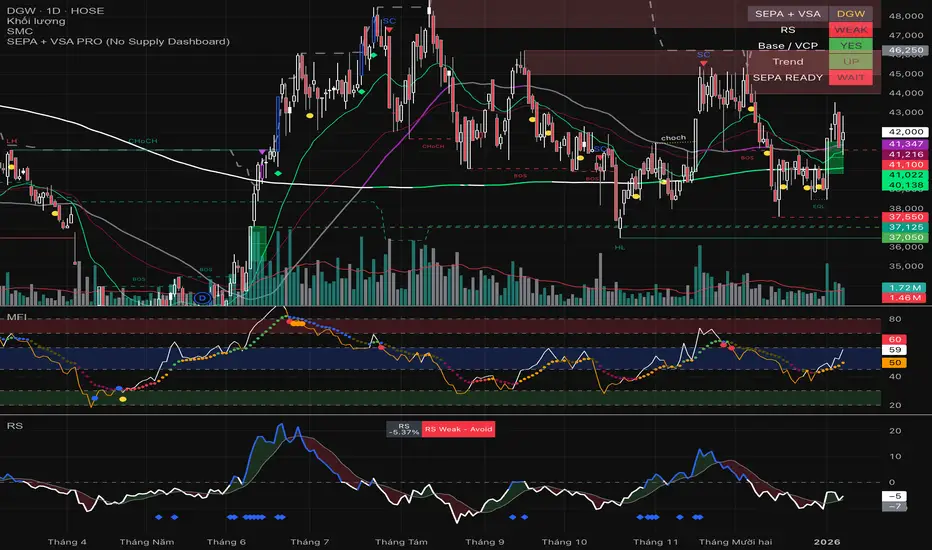The height and width of the screenshot is (550, 932).
Task: Click the red 37,550 price label
Action: coord(906,217)
